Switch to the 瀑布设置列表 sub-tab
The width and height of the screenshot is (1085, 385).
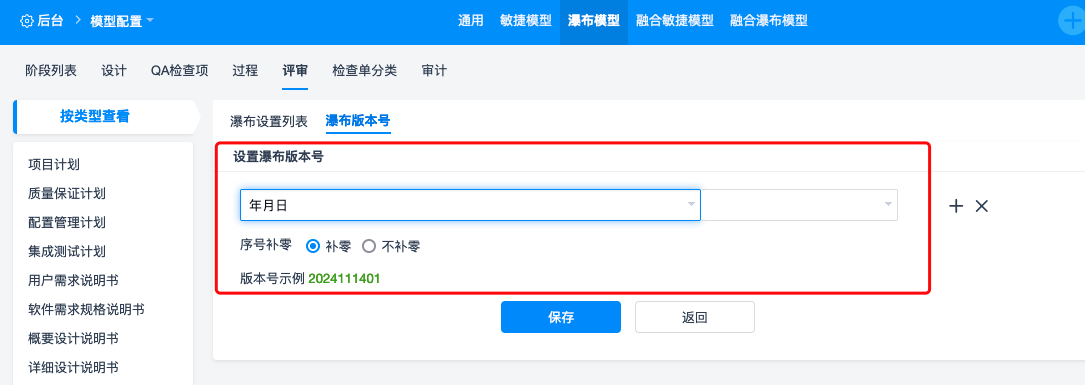268,121
